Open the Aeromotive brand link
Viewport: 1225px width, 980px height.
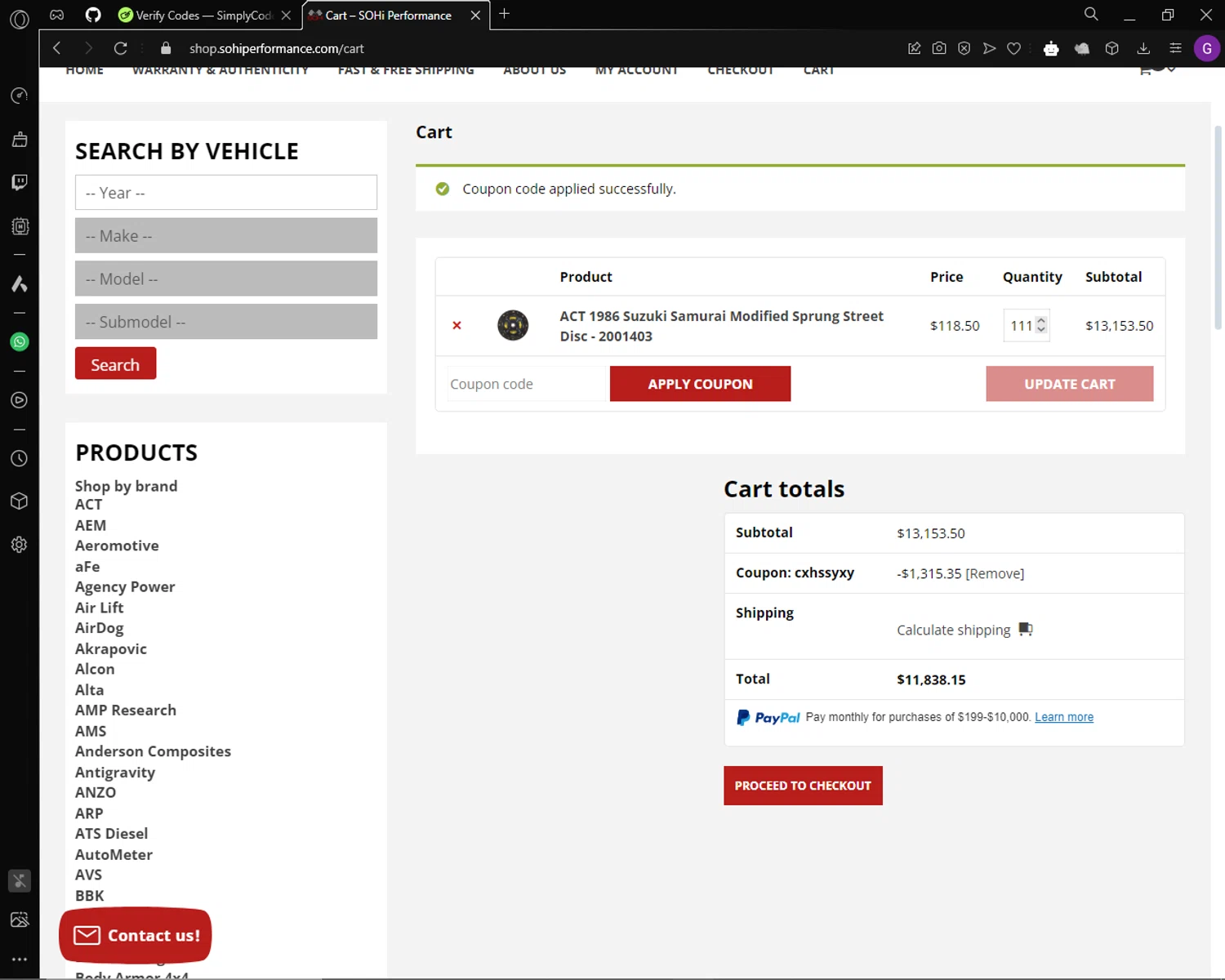coord(117,546)
